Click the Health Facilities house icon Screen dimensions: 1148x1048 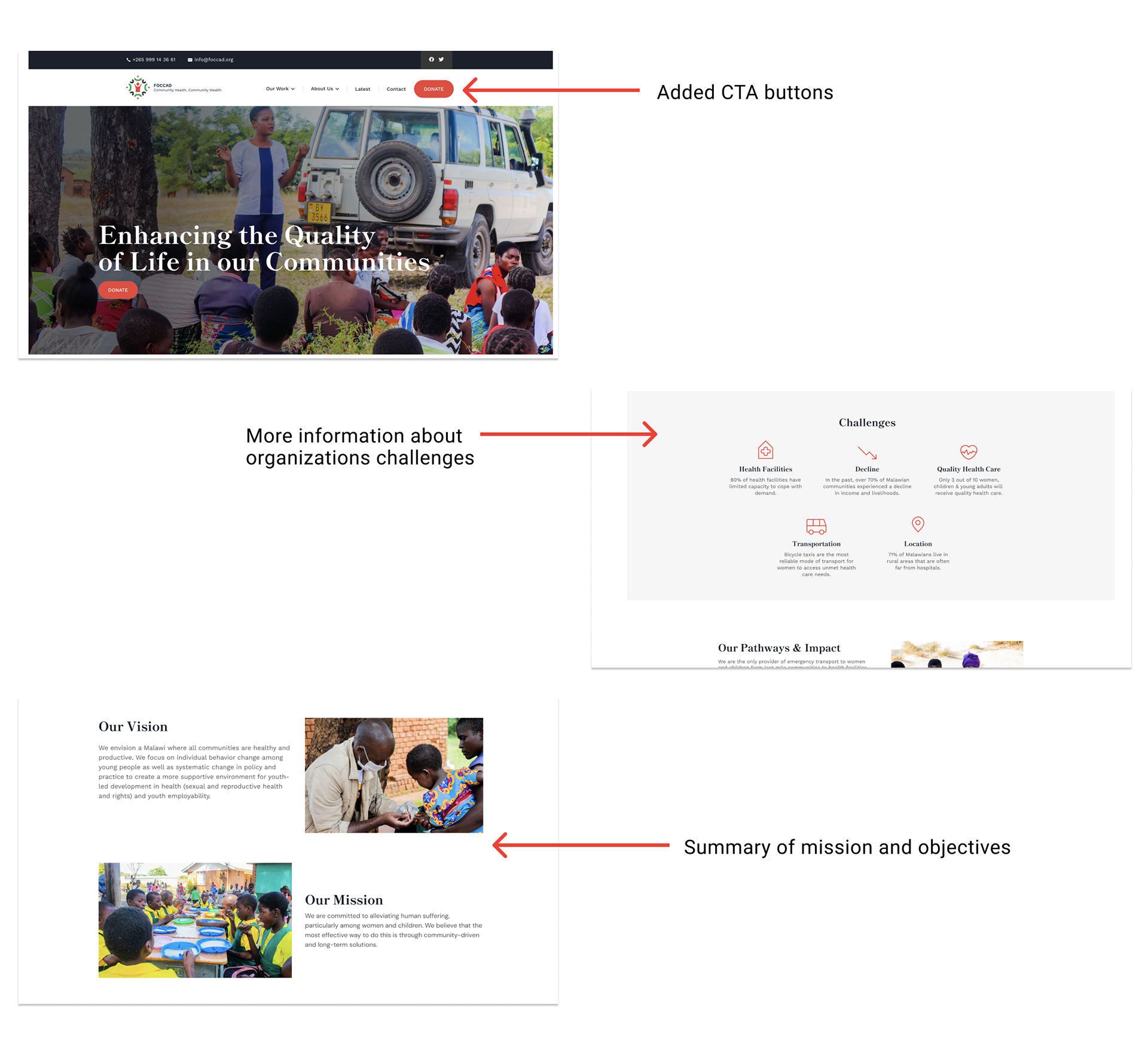click(765, 450)
